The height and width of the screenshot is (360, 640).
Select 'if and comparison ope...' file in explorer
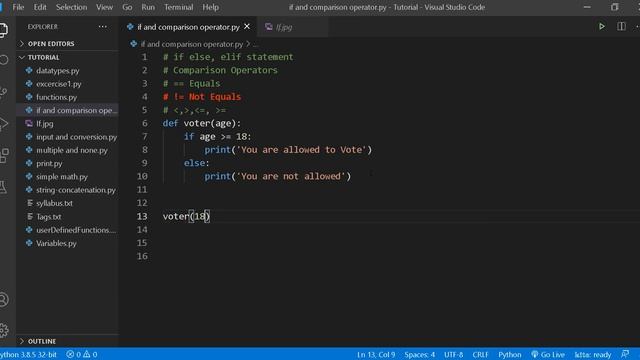coord(67,110)
